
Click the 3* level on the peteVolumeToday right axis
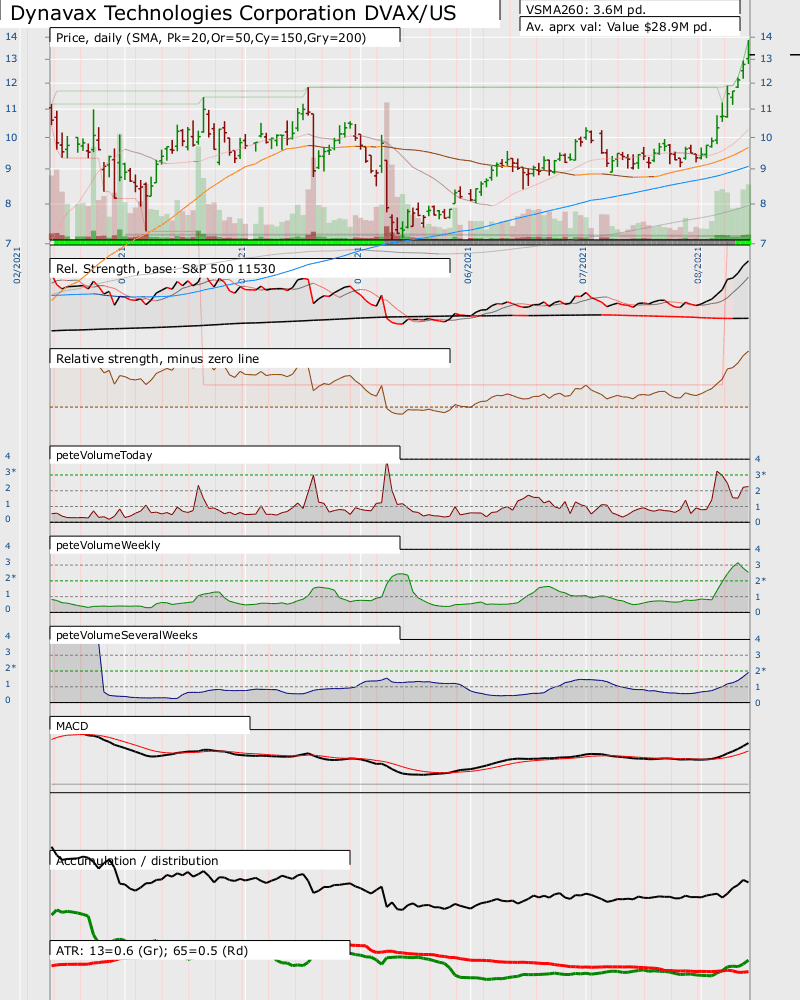(761, 474)
